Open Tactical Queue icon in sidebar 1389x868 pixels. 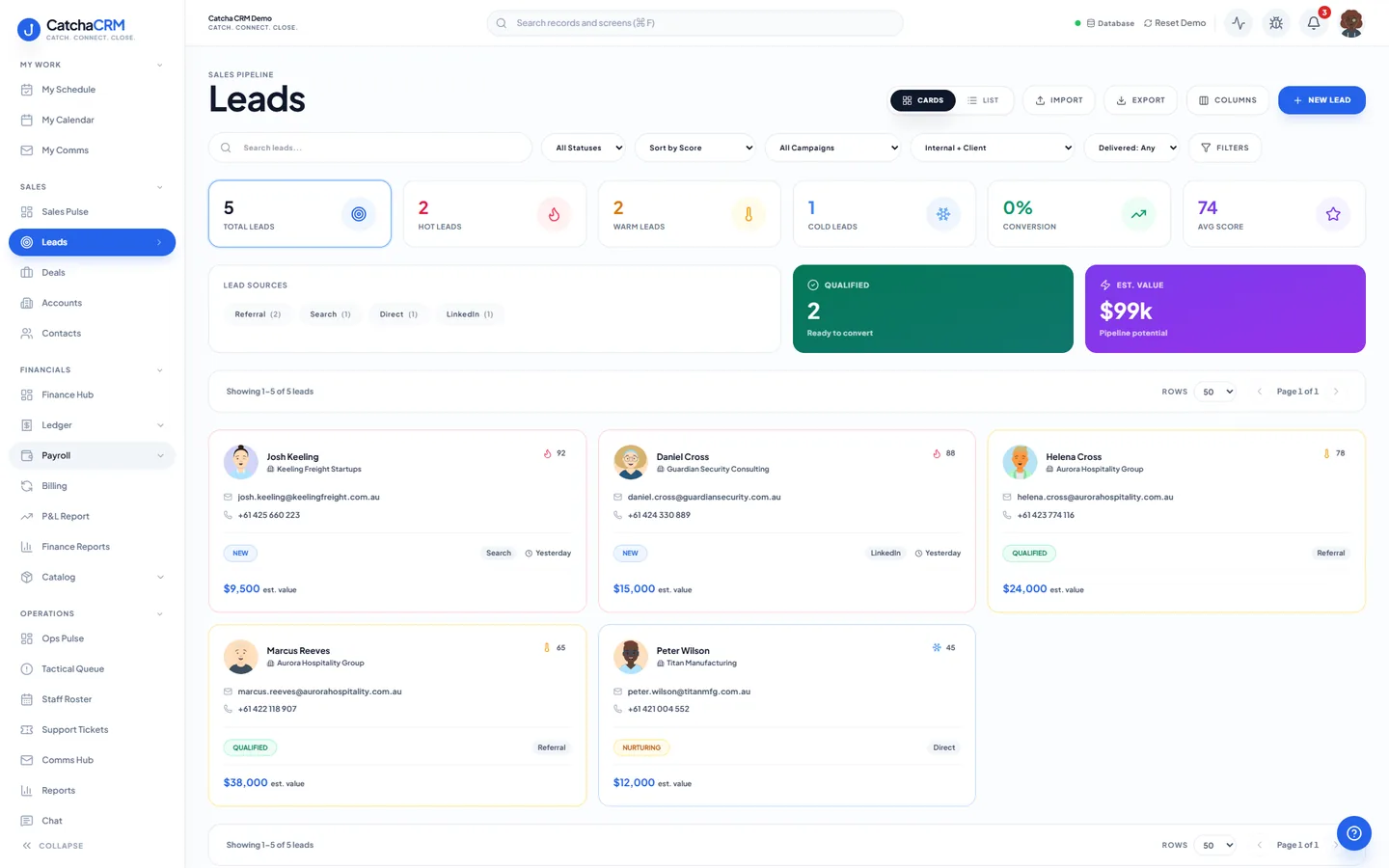click(x=27, y=668)
